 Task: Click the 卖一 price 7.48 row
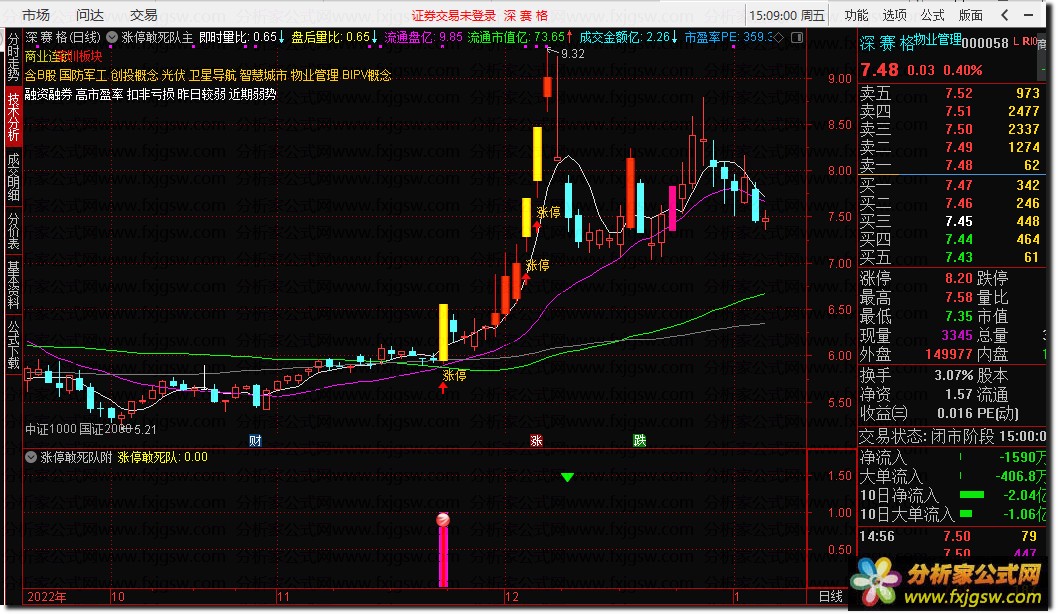point(949,165)
